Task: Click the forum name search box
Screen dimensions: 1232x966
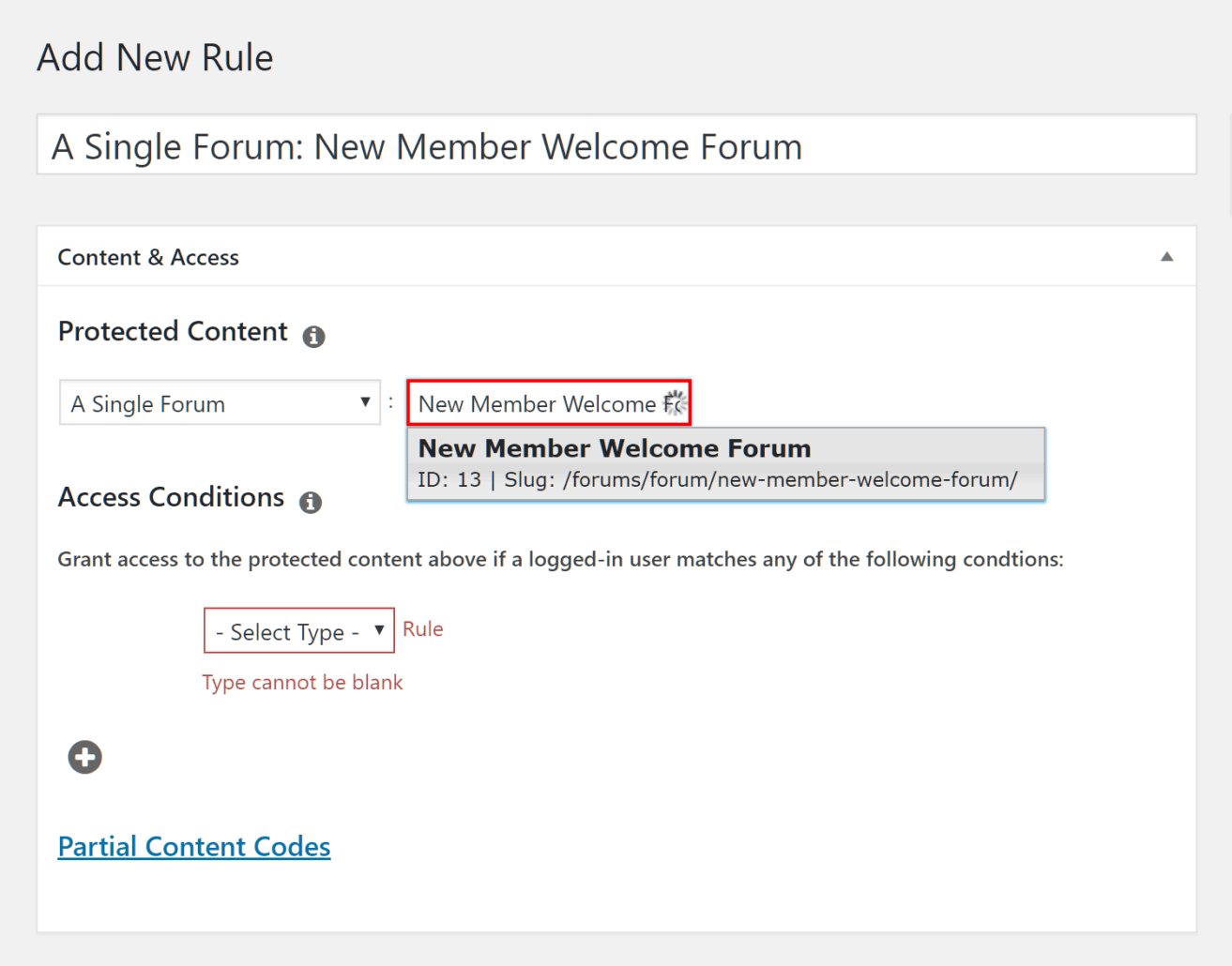Action: (535, 402)
